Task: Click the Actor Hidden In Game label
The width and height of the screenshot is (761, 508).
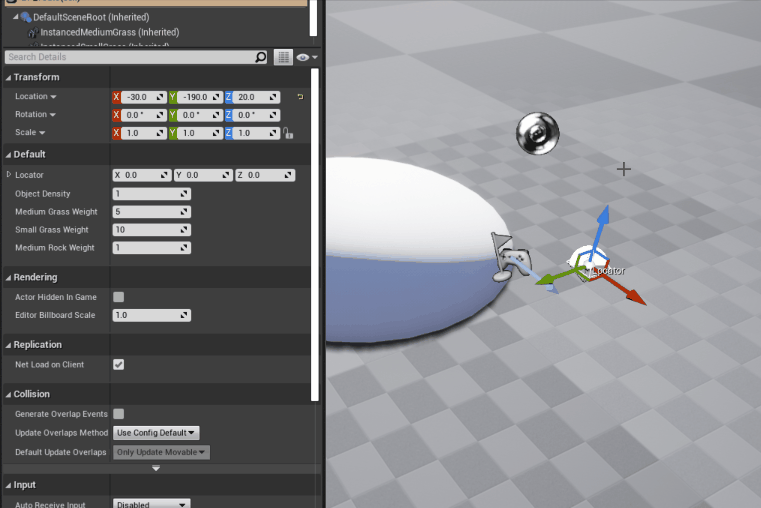Action: coord(56,297)
